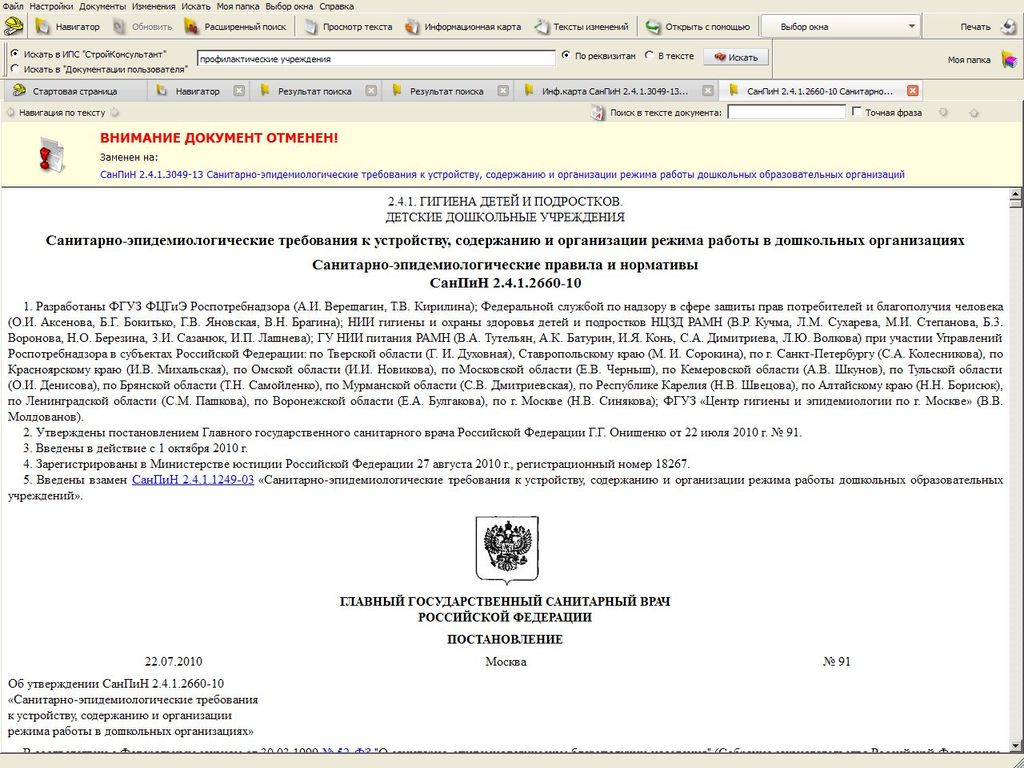Open the Настройки menu
Screen dimensions: 1024x768
tap(51, 6)
